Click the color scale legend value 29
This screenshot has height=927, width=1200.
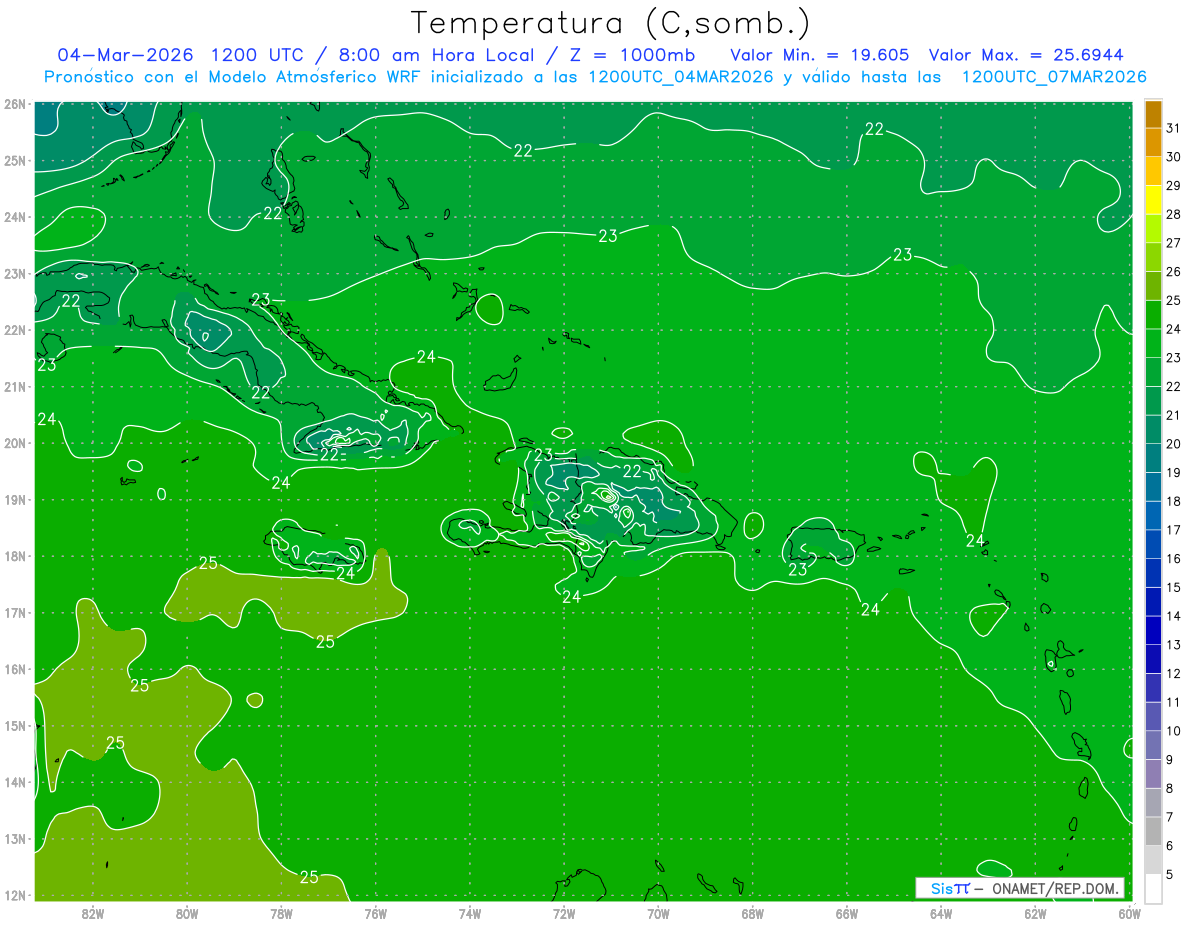pos(1174,186)
